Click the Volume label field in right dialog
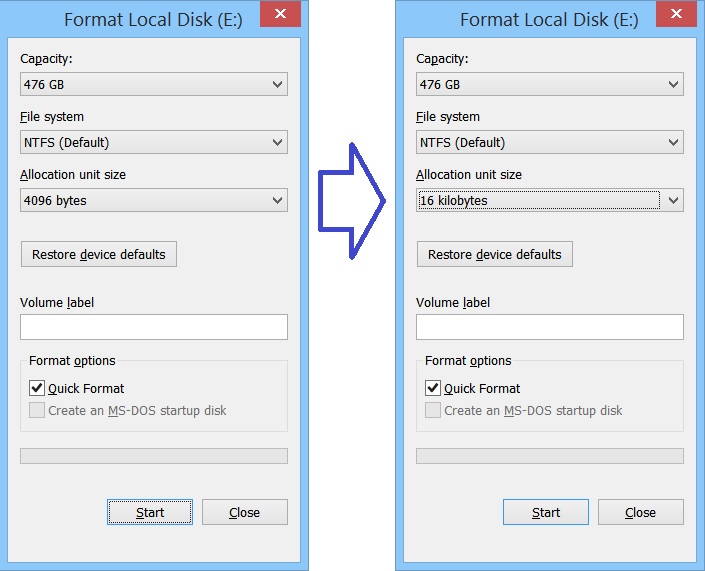The width and height of the screenshot is (705, 571). (x=549, y=327)
